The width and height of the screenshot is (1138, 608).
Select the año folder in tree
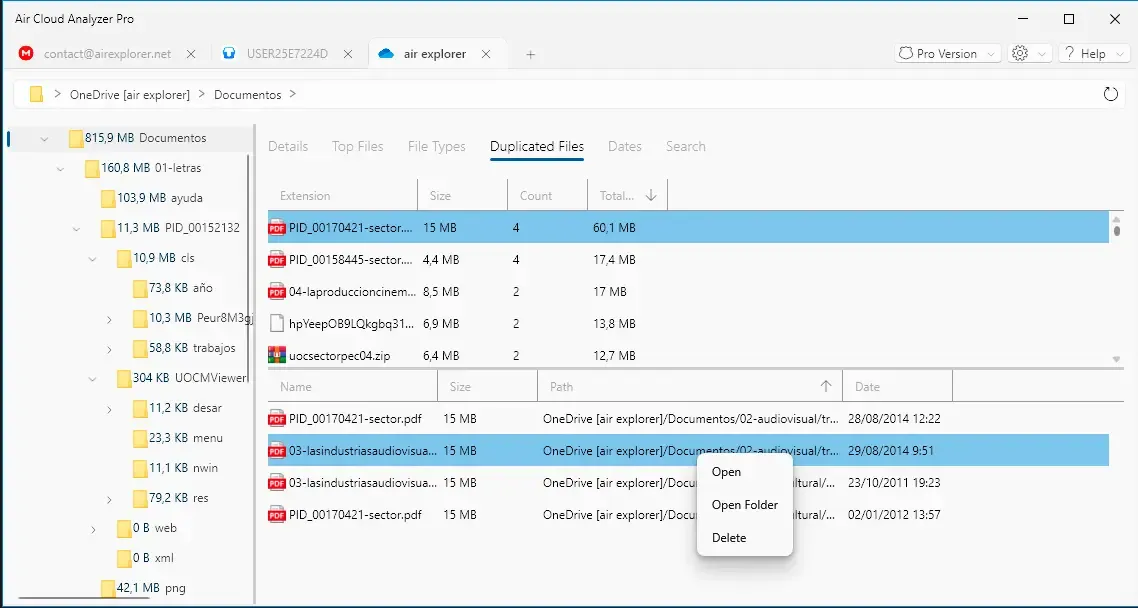pyautogui.click(x=173, y=288)
